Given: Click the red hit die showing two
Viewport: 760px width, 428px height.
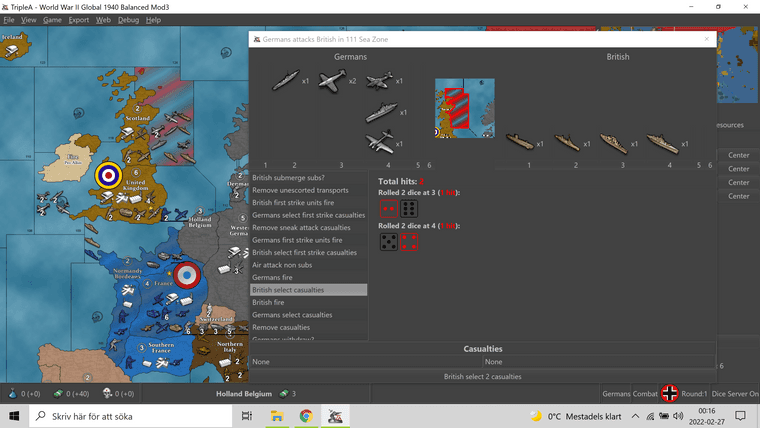Looking at the screenshot, I should point(387,208).
